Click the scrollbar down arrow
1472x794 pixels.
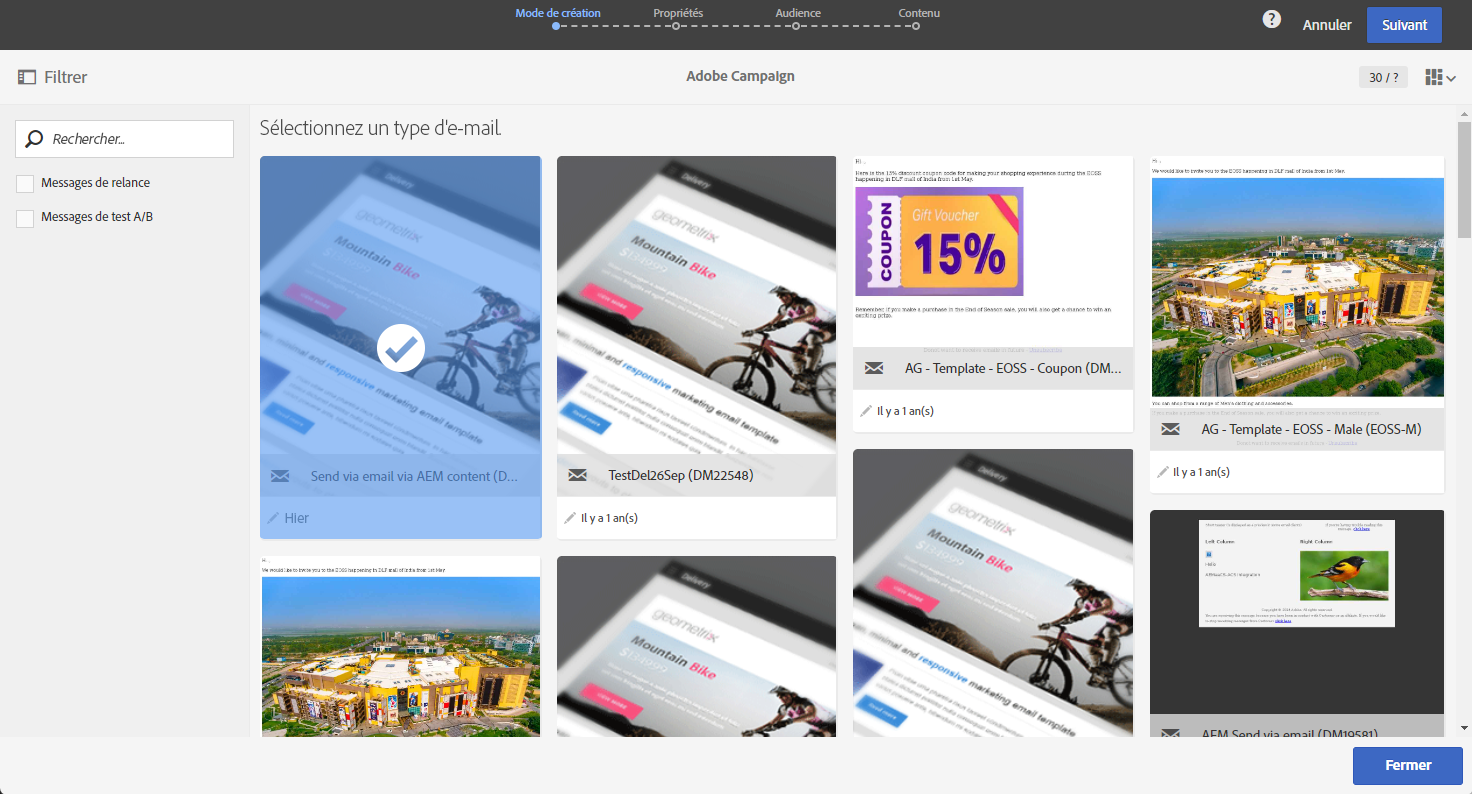[x=1464, y=728]
